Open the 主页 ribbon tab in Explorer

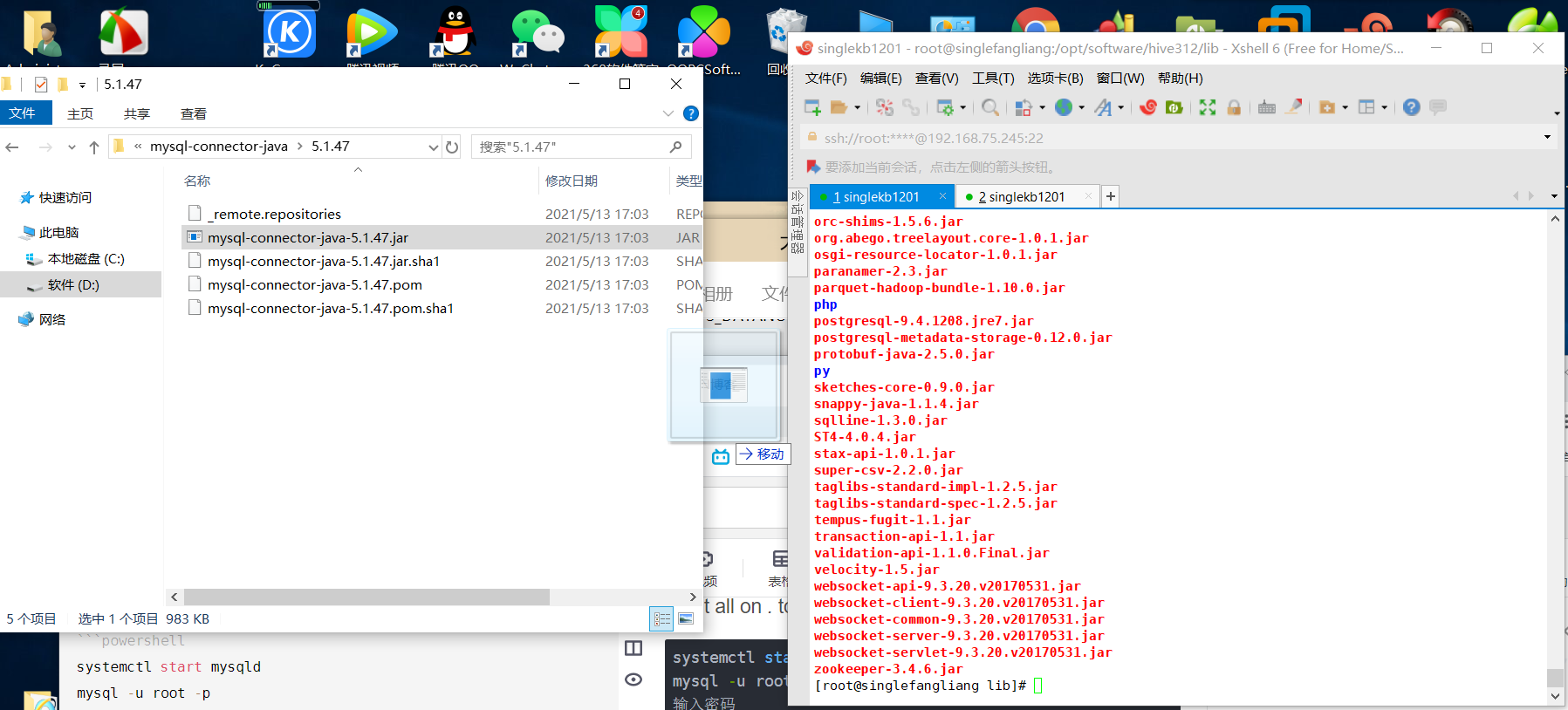[x=80, y=114]
